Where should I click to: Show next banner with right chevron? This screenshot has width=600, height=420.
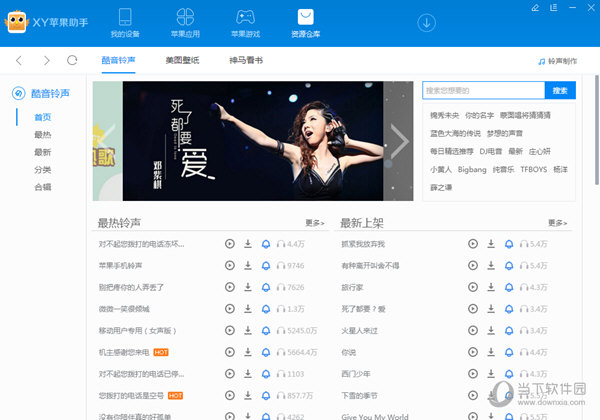[x=400, y=141]
